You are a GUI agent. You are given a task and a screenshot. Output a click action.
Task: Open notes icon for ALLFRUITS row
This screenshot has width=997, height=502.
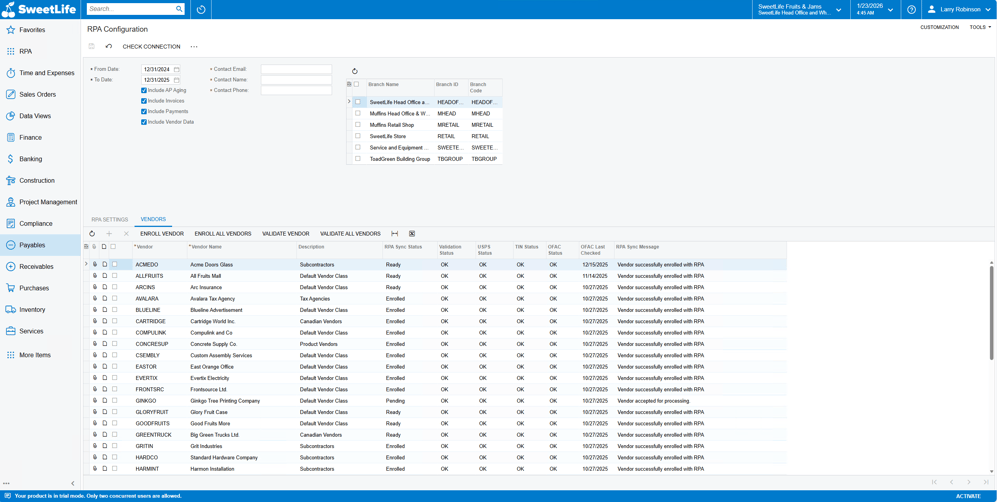click(x=104, y=276)
